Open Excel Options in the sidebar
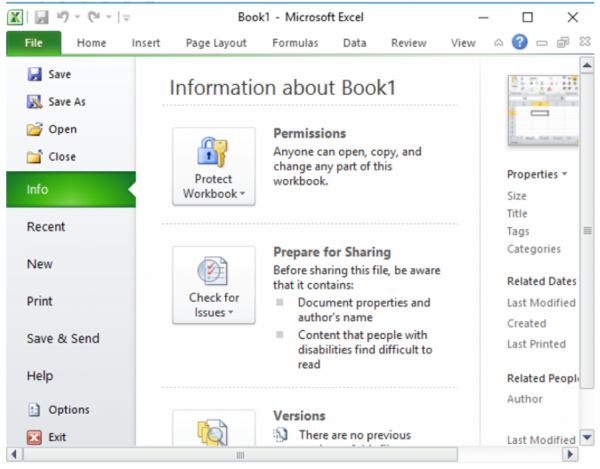 (x=69, y=410)
